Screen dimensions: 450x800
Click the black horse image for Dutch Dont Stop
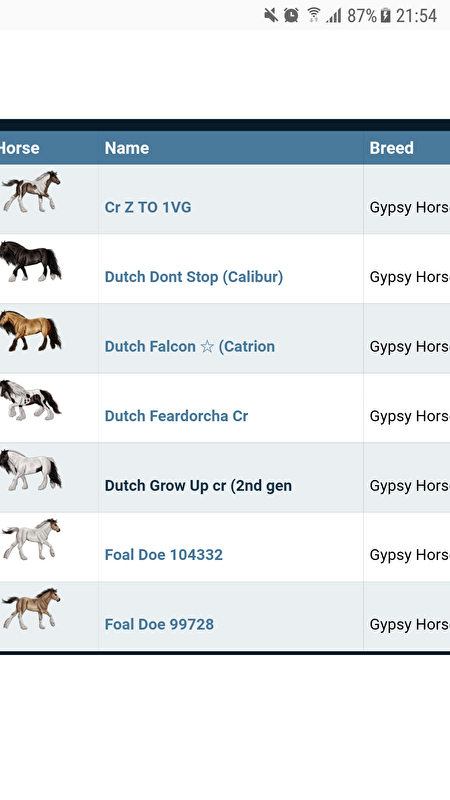coord(31,261)
